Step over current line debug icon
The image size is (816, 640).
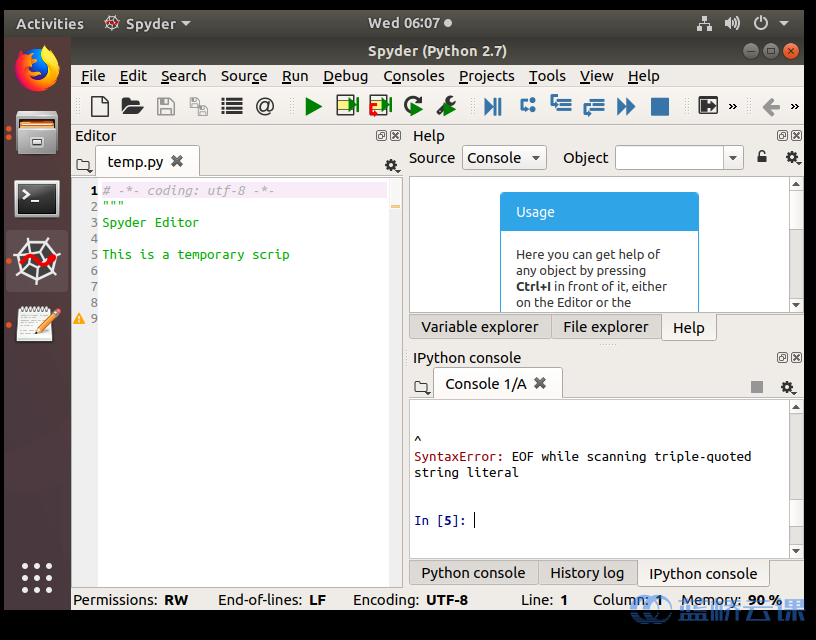(x=528, y=106)
